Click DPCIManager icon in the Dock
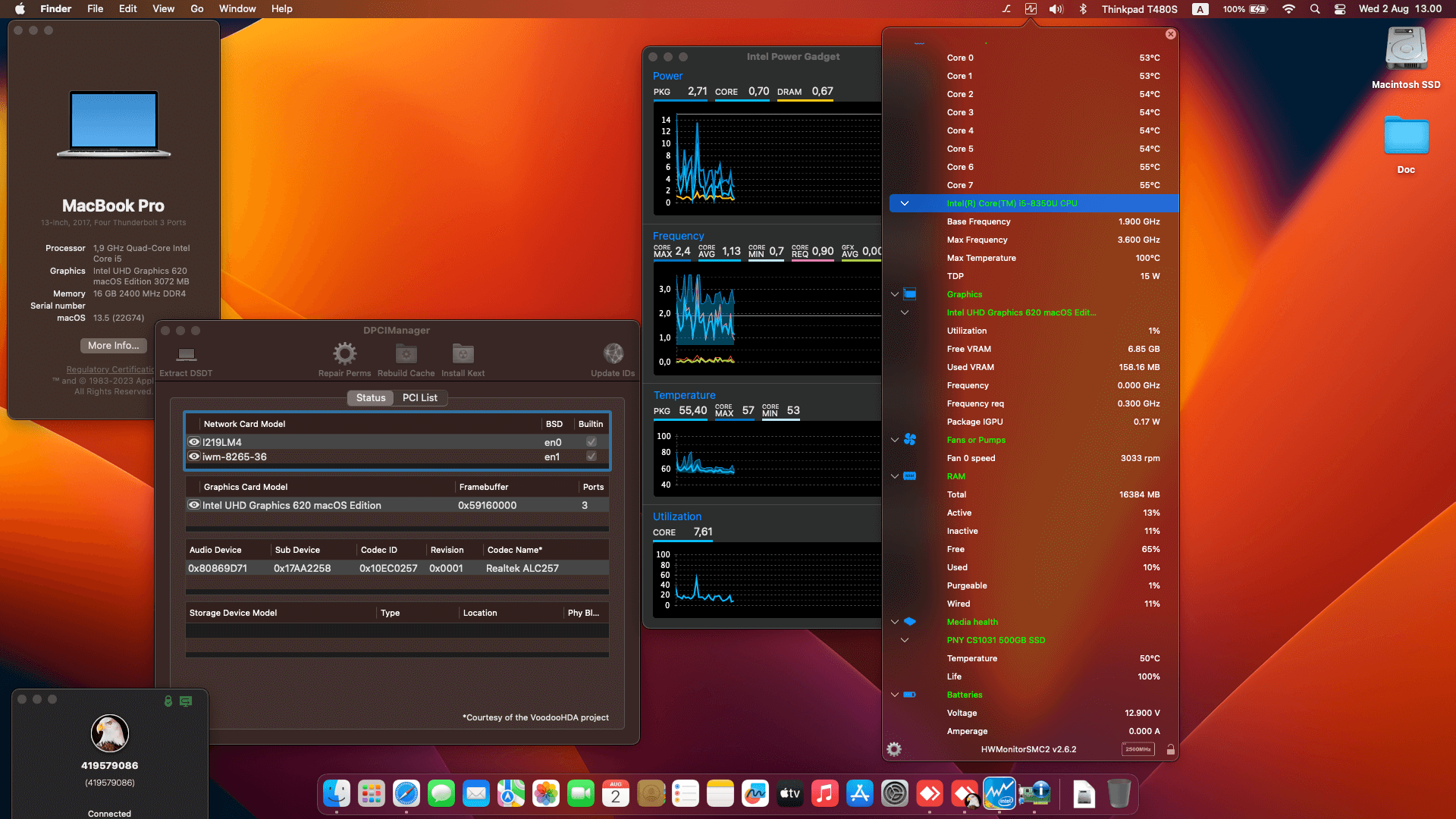Image resolution: width=1456 pixels, height=819 pixels. (x=1034, y=794)
